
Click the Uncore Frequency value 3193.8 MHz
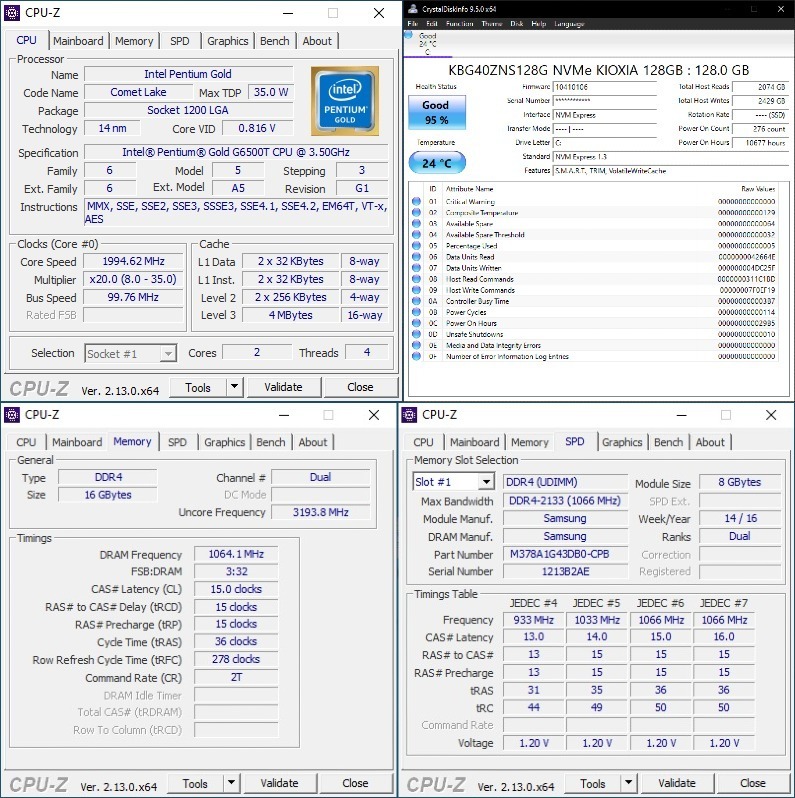click(x=321, y=512)
